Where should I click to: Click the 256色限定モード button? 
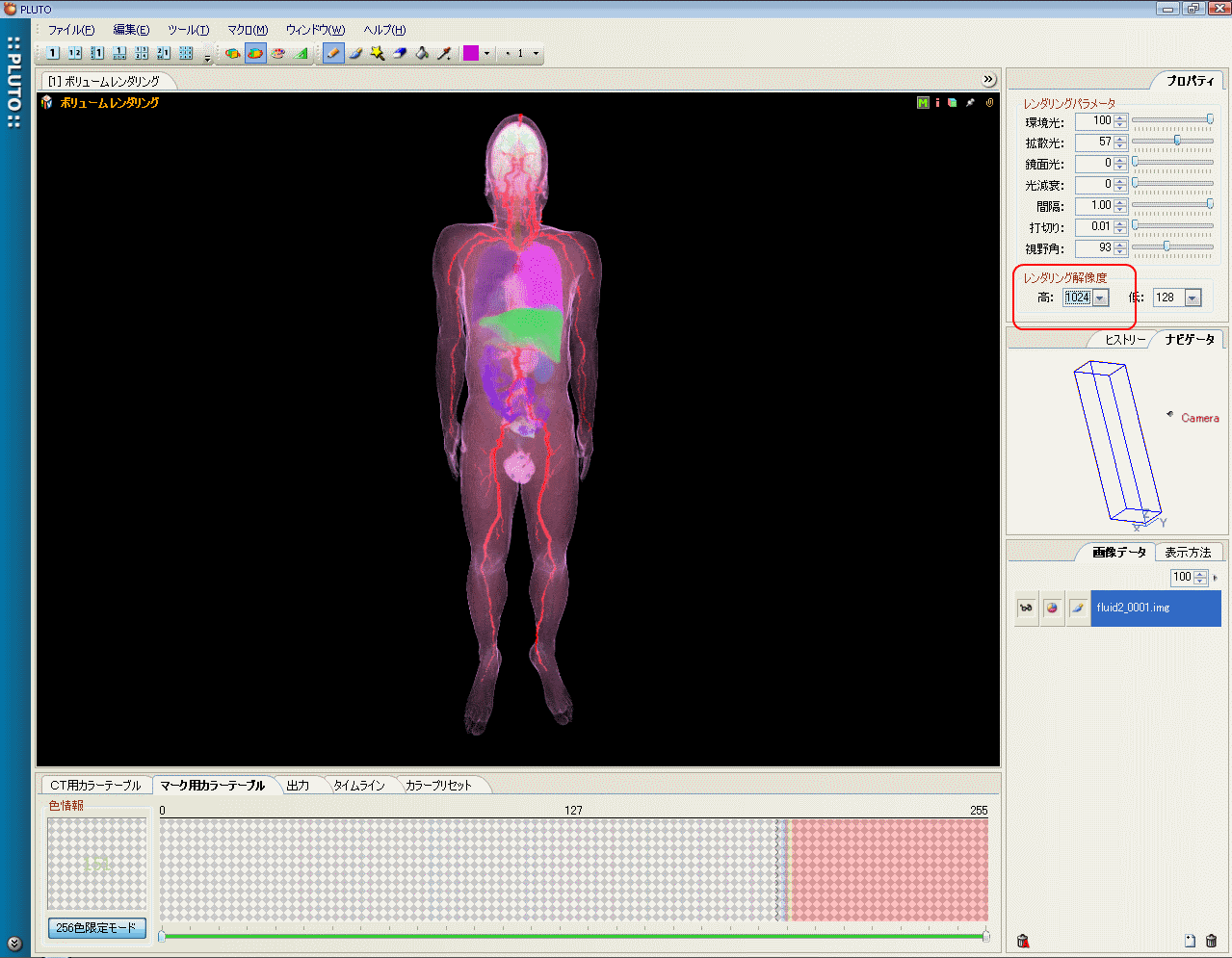[97, 928]
